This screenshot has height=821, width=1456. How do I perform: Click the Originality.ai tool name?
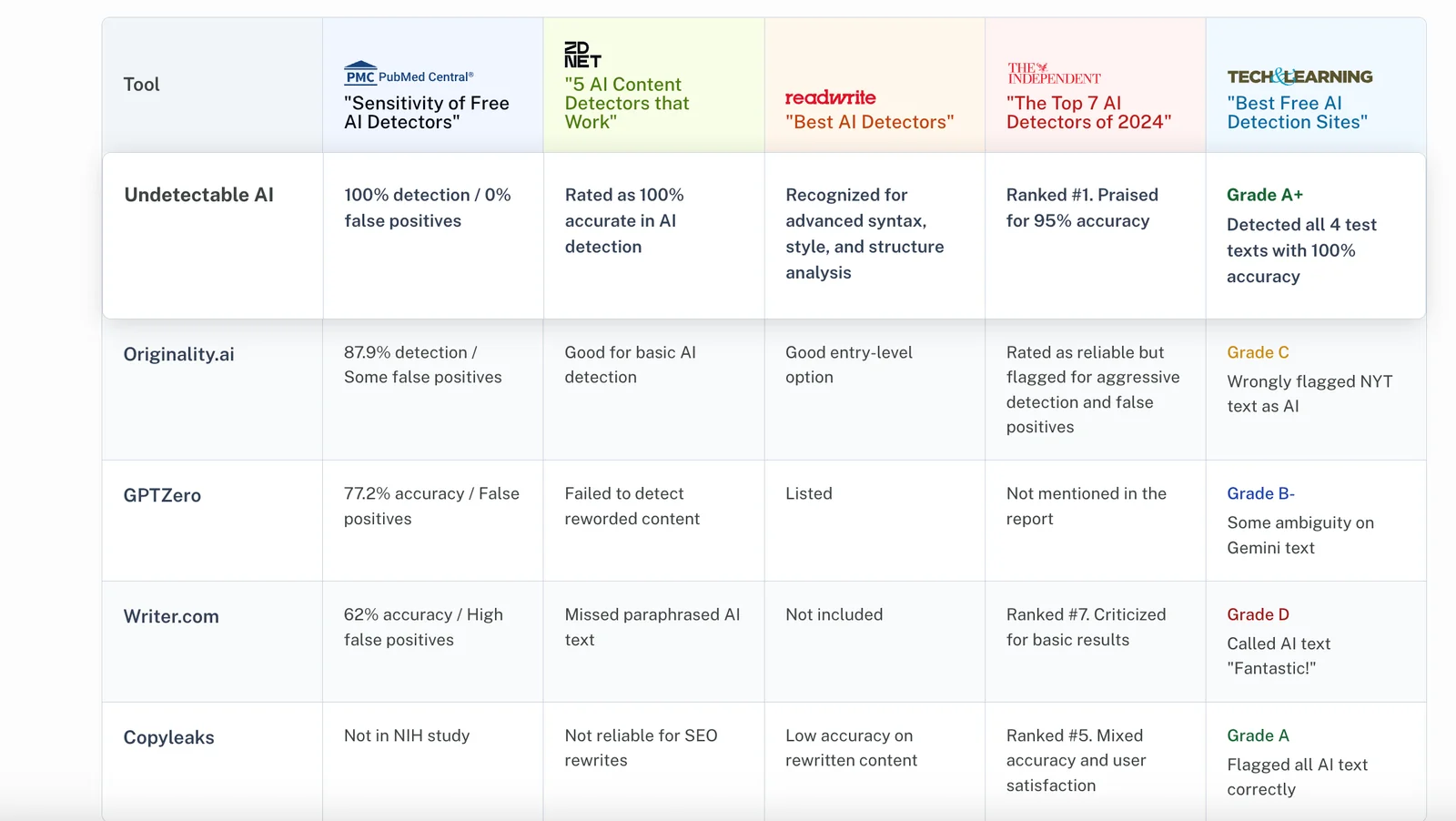point(178,354)
